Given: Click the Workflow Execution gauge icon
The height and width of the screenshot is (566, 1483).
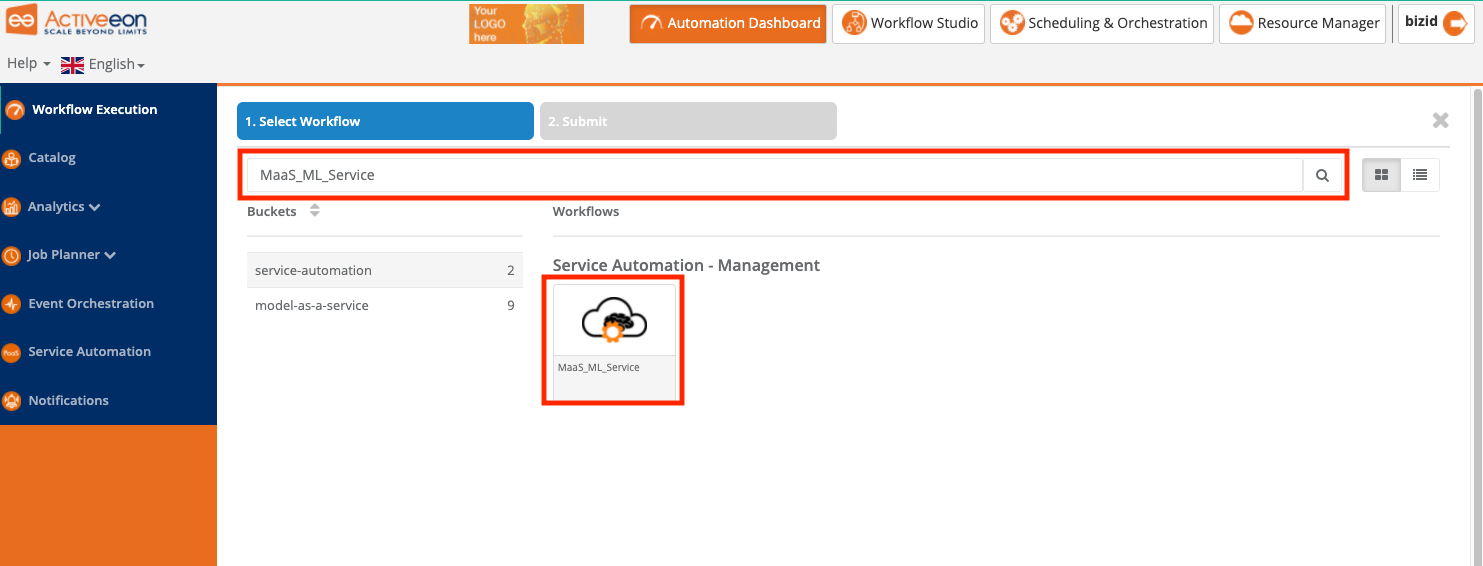Looking at the screenshot, I should 15,110.
